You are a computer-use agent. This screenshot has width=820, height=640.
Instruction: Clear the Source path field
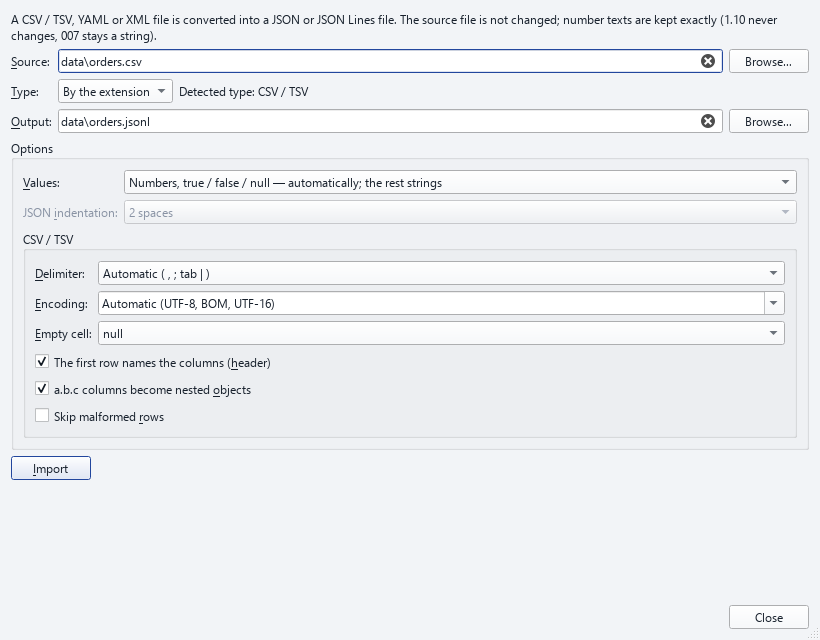pyautogui.click(x=708, y=61)
